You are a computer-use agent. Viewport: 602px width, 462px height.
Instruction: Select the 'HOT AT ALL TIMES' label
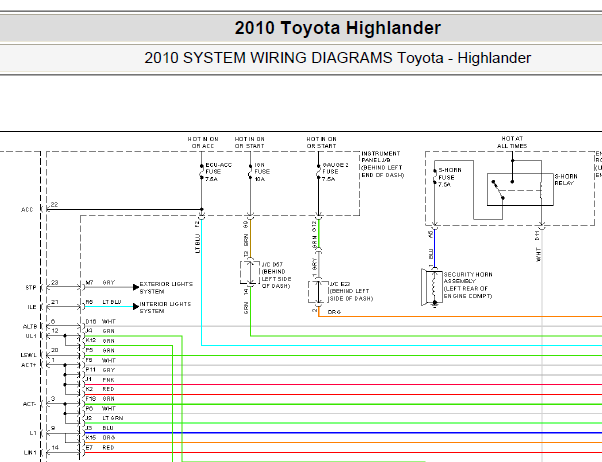512,142
